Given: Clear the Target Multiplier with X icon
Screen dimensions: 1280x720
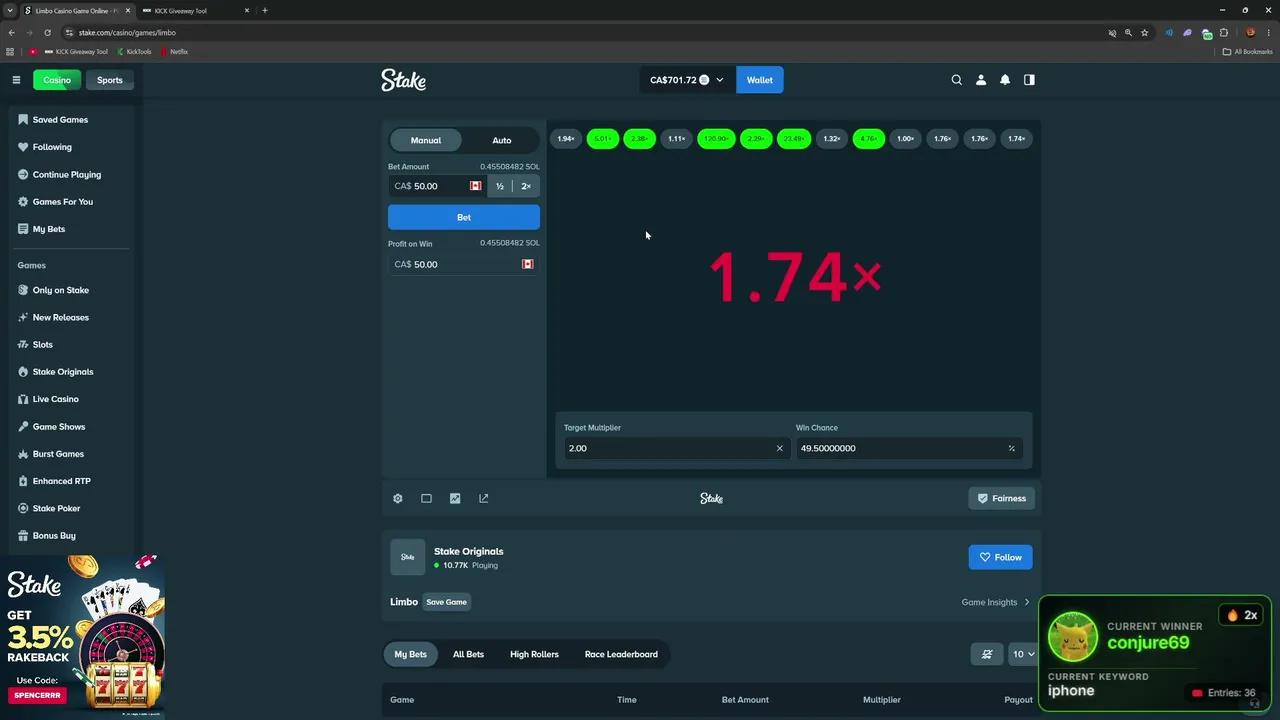Looking at the screenshot, I should click(x=780, y=448).
